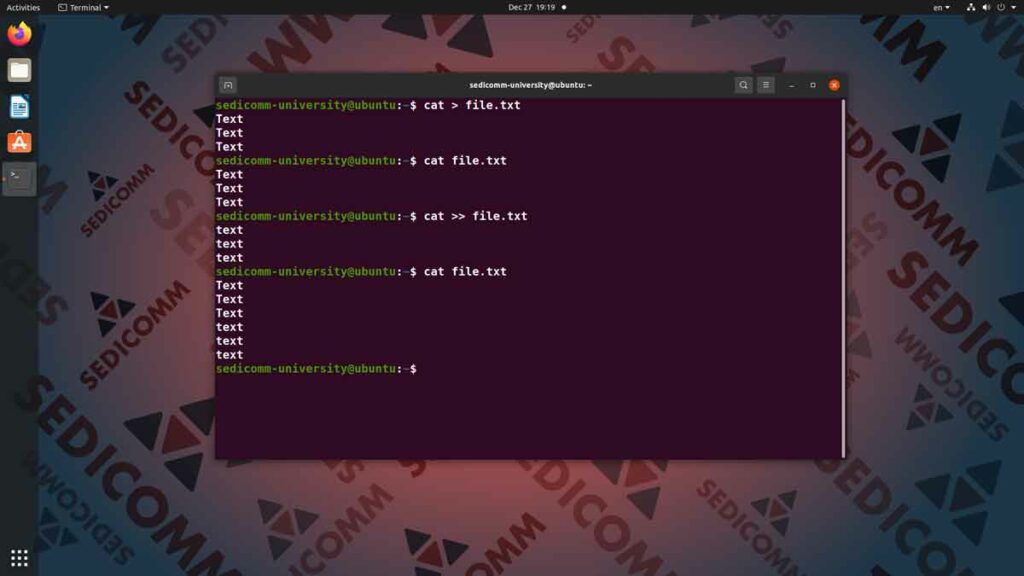
Task: Minimize the terminal window
Action: coord(792,85)
